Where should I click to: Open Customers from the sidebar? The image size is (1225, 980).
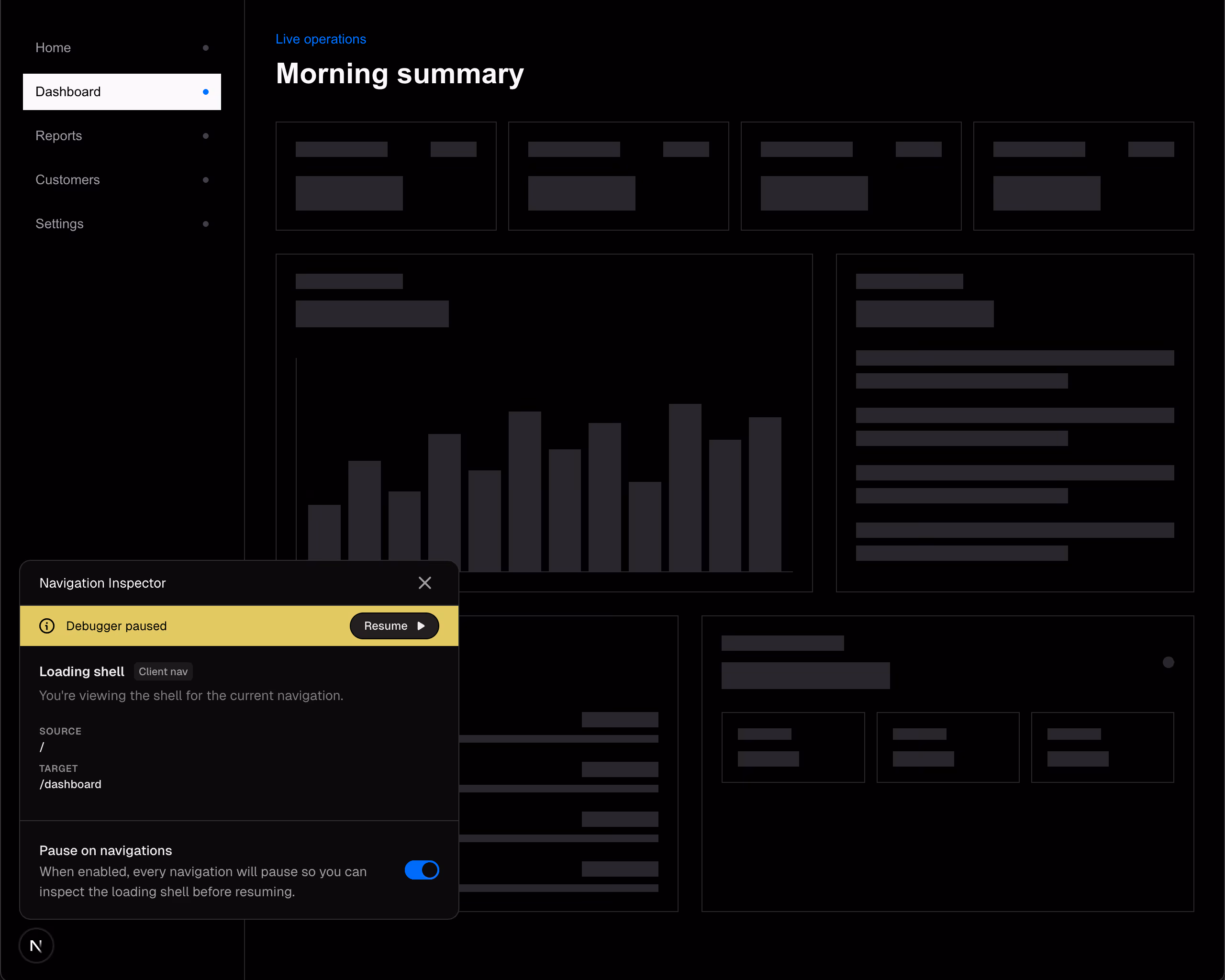click(122, 179)
